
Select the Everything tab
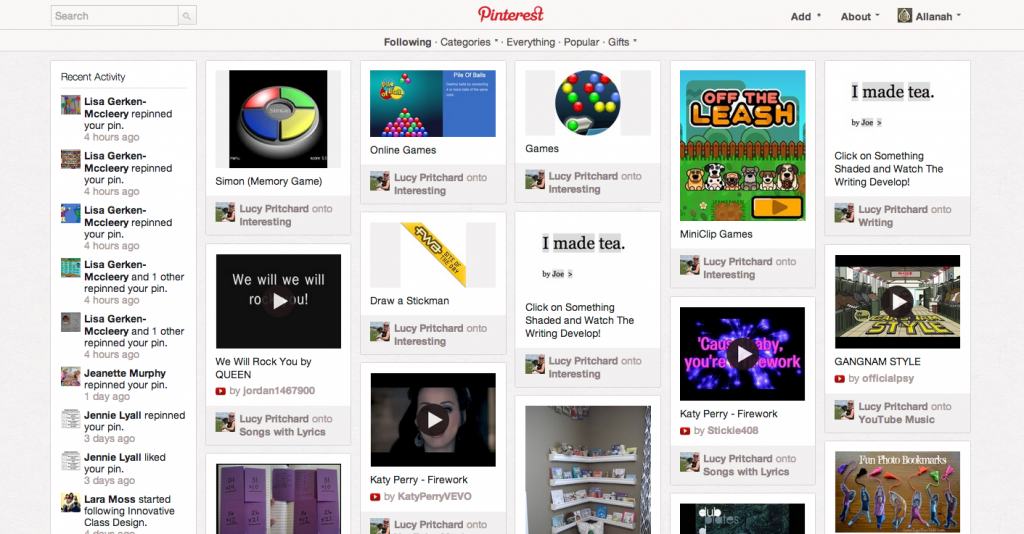530,42
